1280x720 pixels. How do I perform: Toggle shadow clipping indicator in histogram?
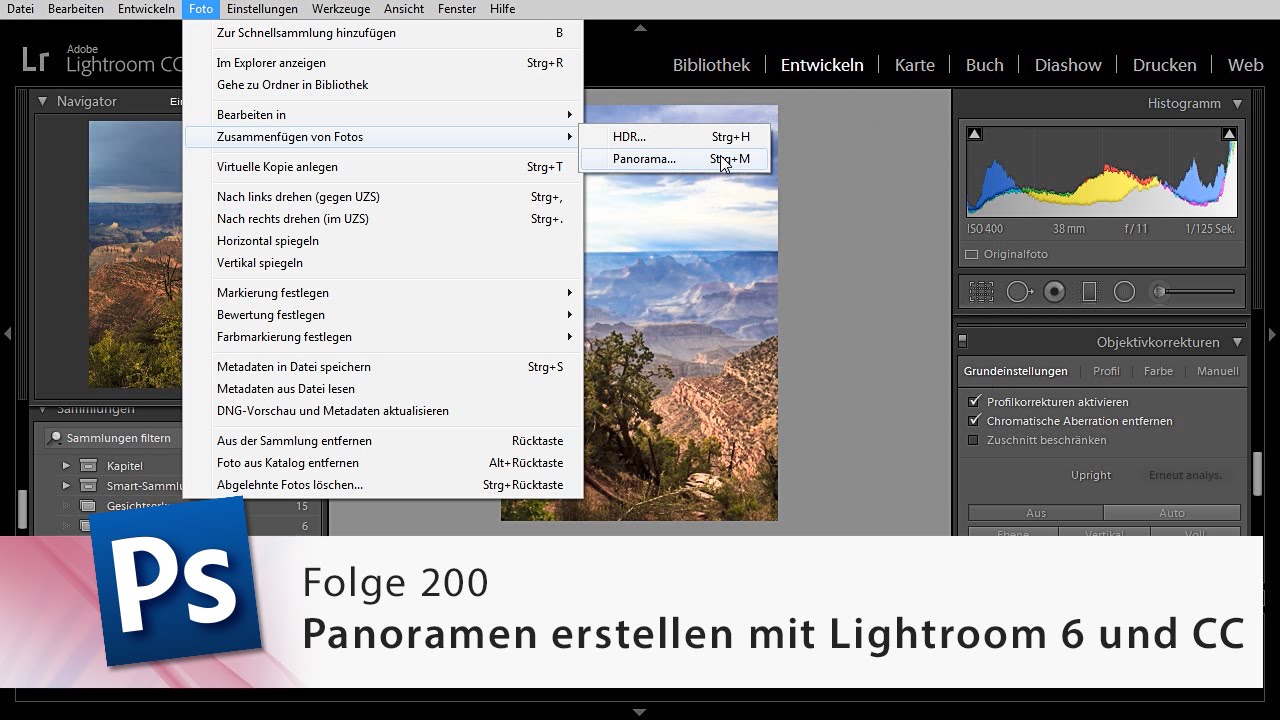click(975, 134)
